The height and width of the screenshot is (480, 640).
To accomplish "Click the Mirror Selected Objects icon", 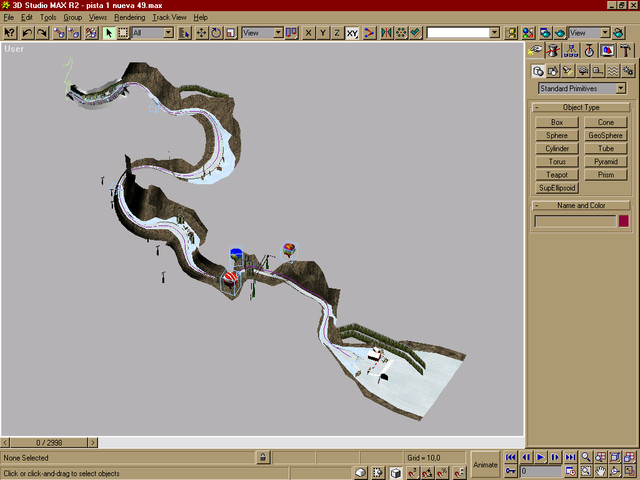I will (x=387, y=33).
